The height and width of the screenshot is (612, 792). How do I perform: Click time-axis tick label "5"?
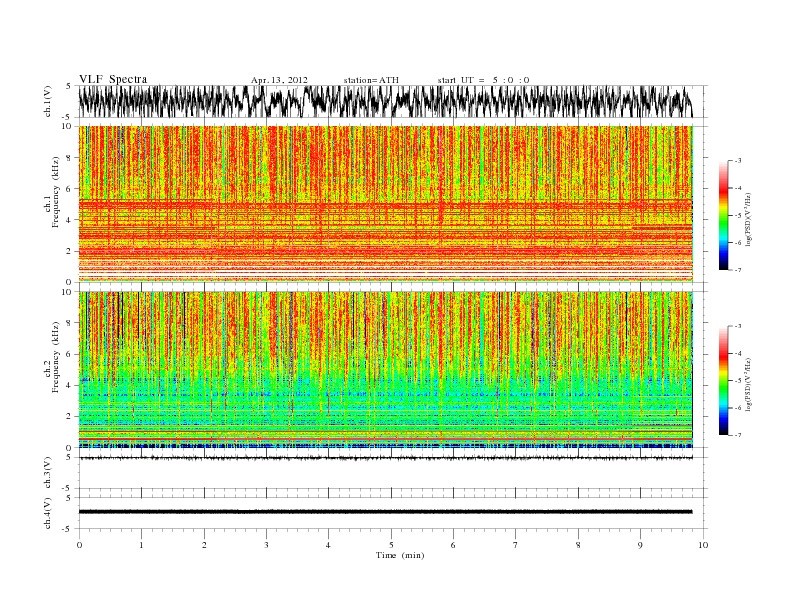tap(391, 545)
